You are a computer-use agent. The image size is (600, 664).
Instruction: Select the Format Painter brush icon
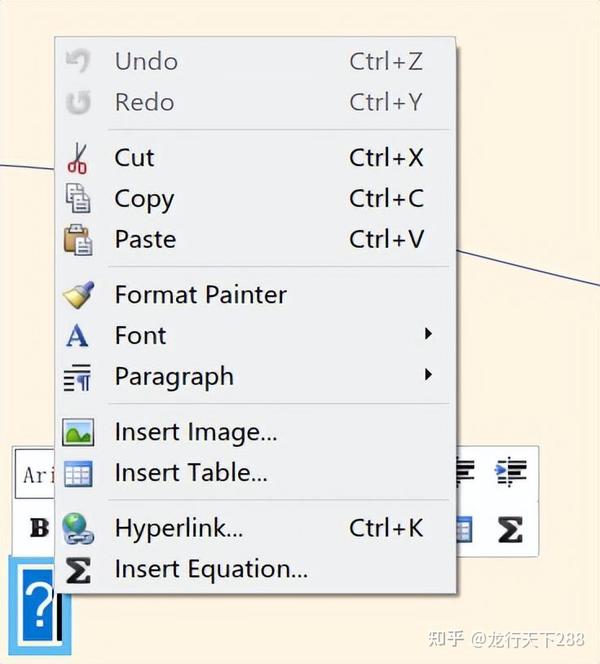(x=77, y=295)
